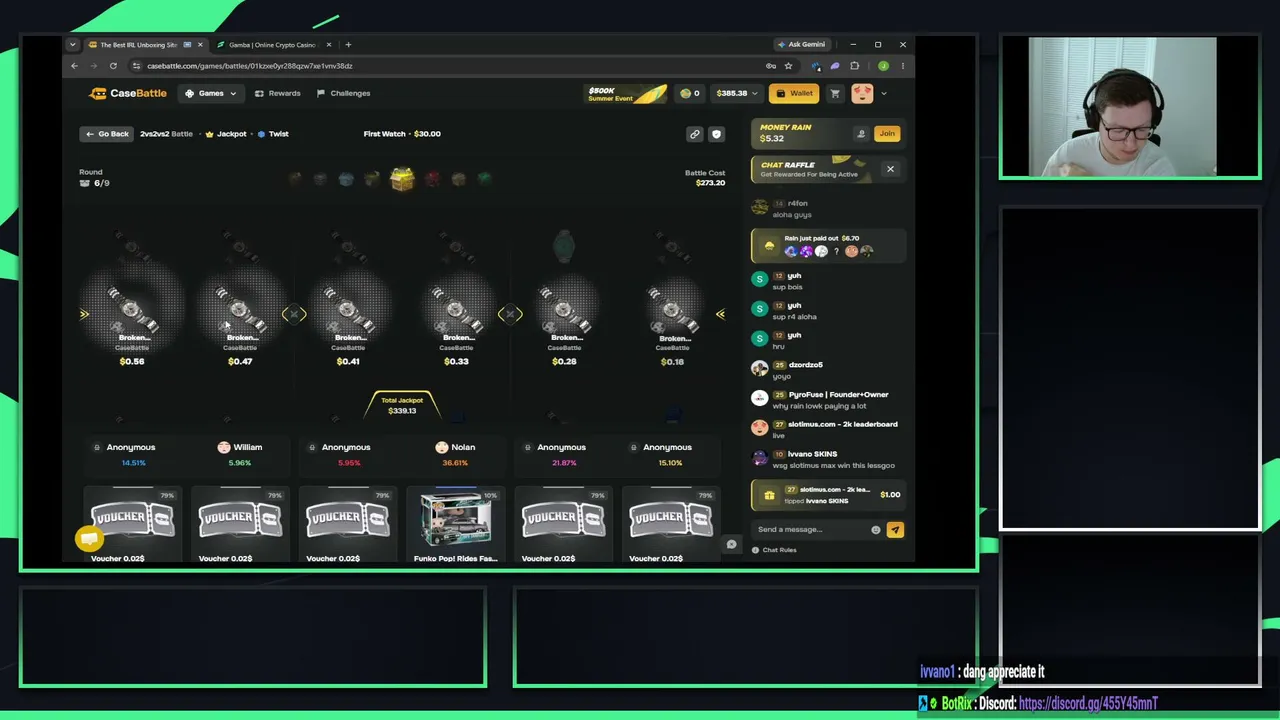Open Chrome's three-dot menu
The width and height of the screenshot is (1280, 720).
(x=902, y=66)
